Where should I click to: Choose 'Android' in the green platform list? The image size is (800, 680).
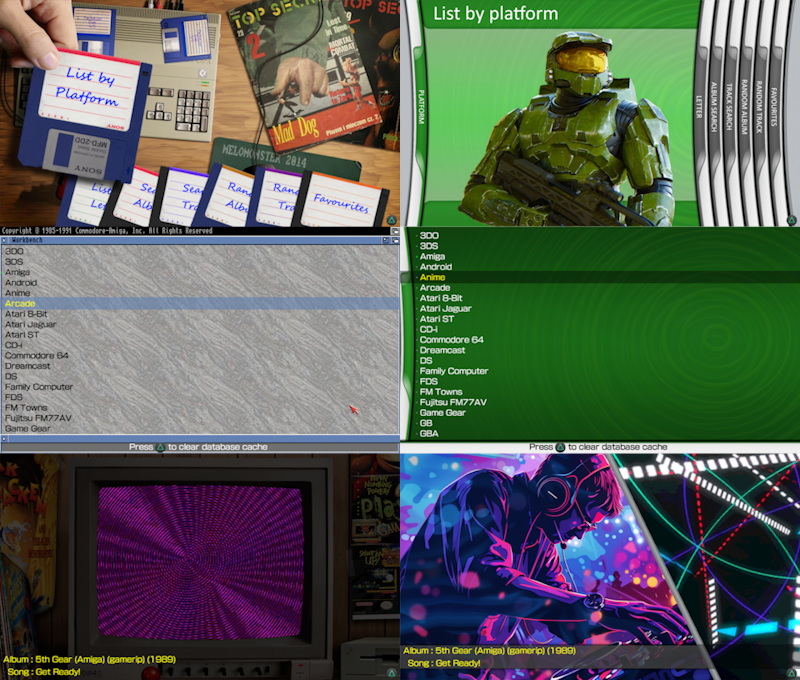click(436, 267)
